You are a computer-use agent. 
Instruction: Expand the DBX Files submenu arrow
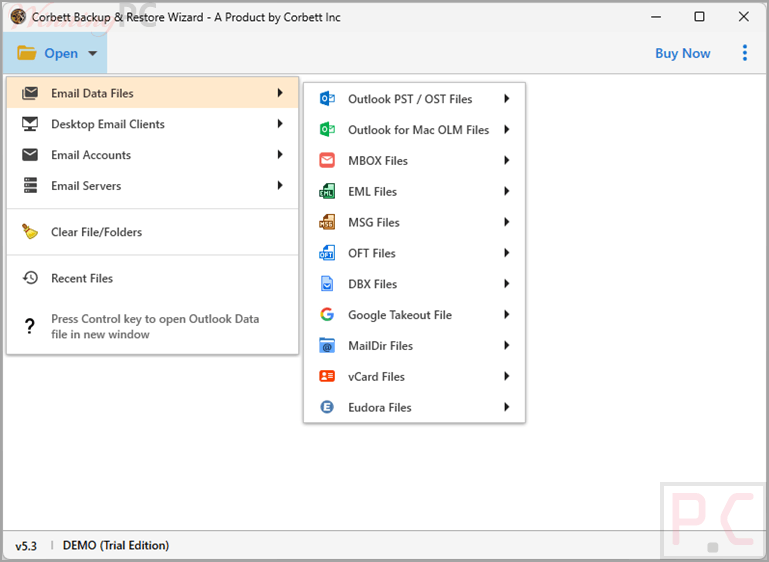[507, 284]
